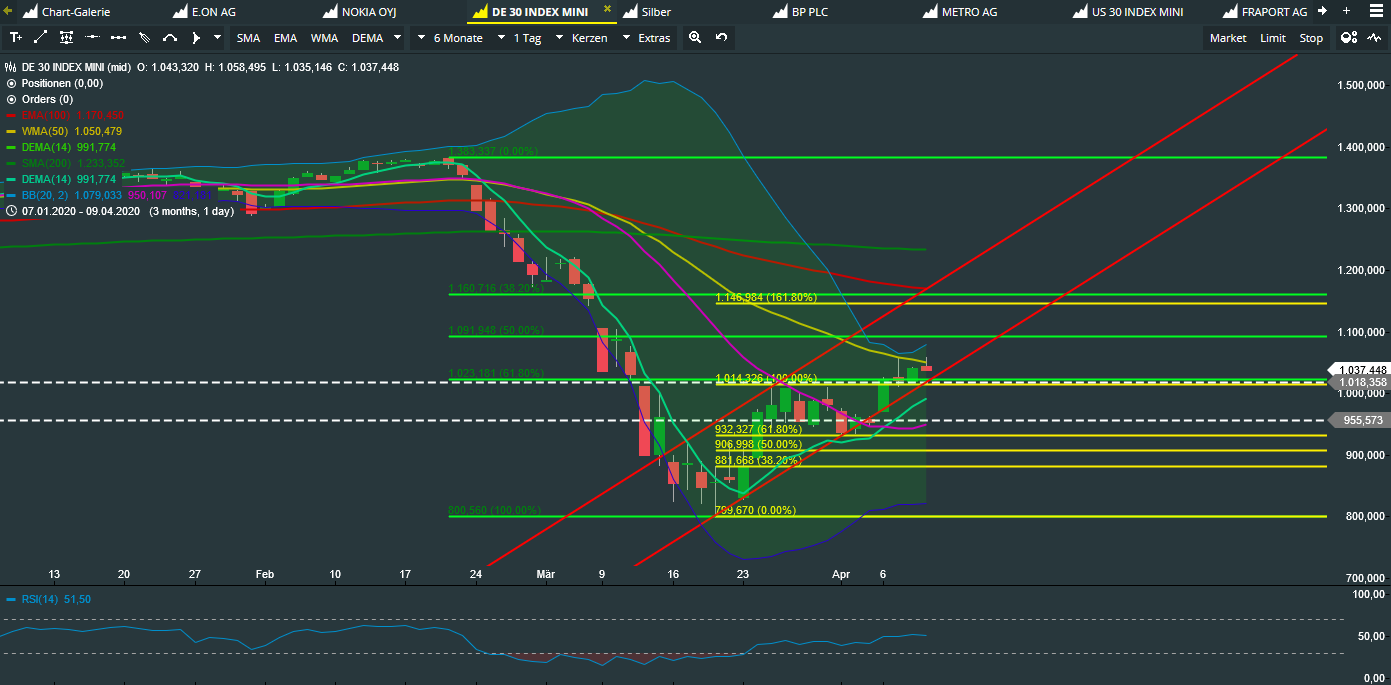Viewport: 1391px width, 685px height.
Task: Add a WMA indicator
Action: [x=324, y=38]
